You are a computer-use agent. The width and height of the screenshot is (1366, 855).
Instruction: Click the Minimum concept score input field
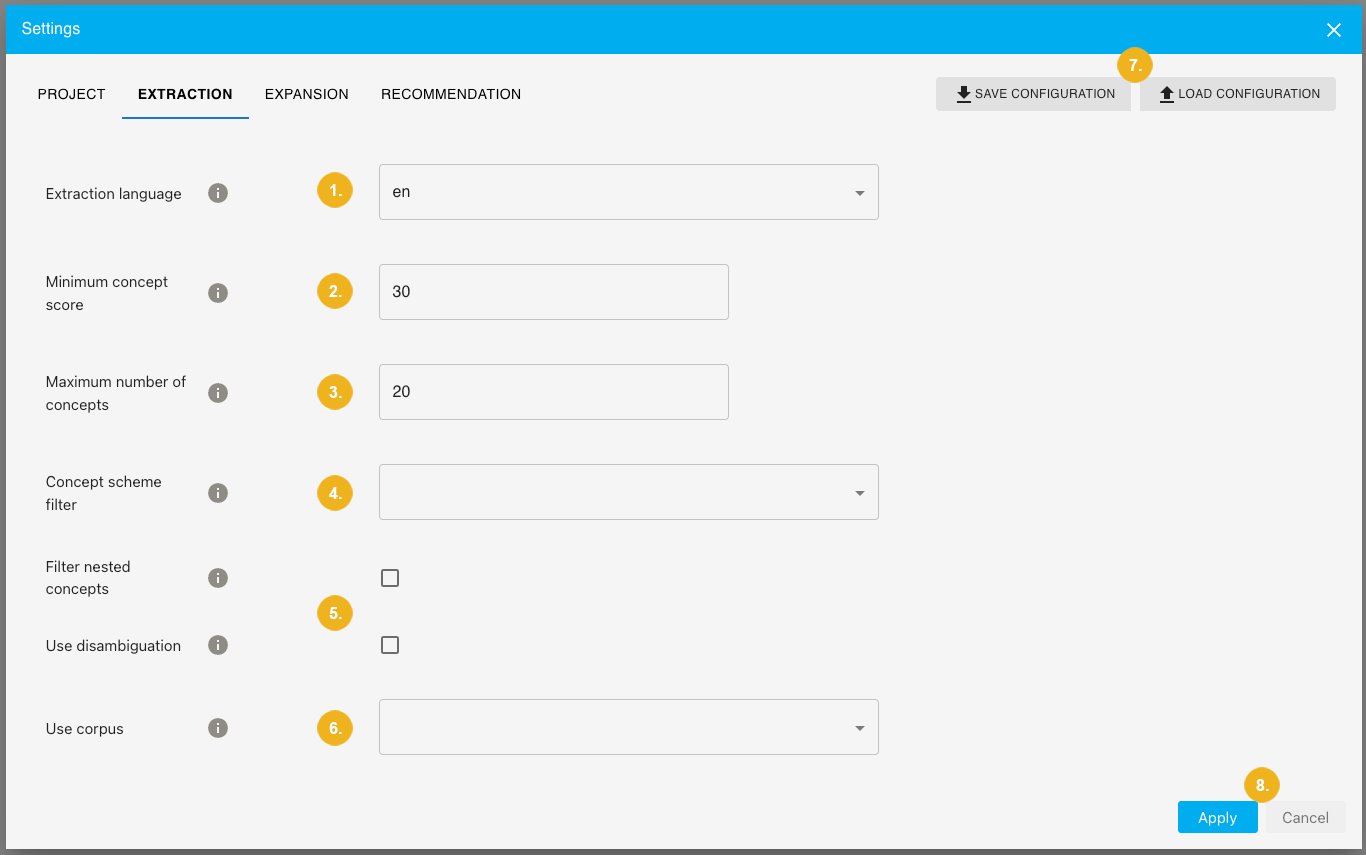[553, 292]
